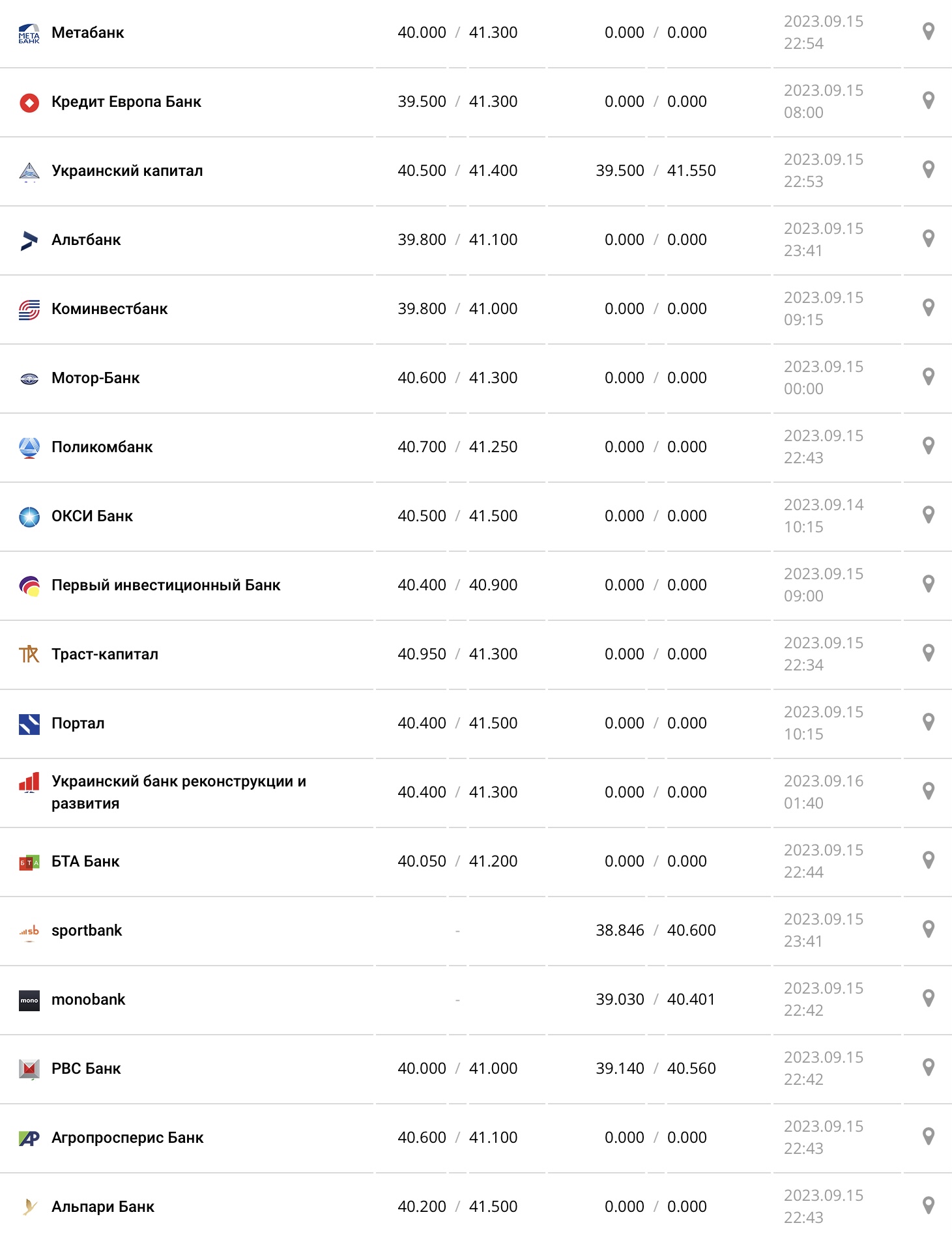The width and height of the screenshot is (952, 1236).
Task: Click the Метабанк logo icon
Action: [29, 31]
